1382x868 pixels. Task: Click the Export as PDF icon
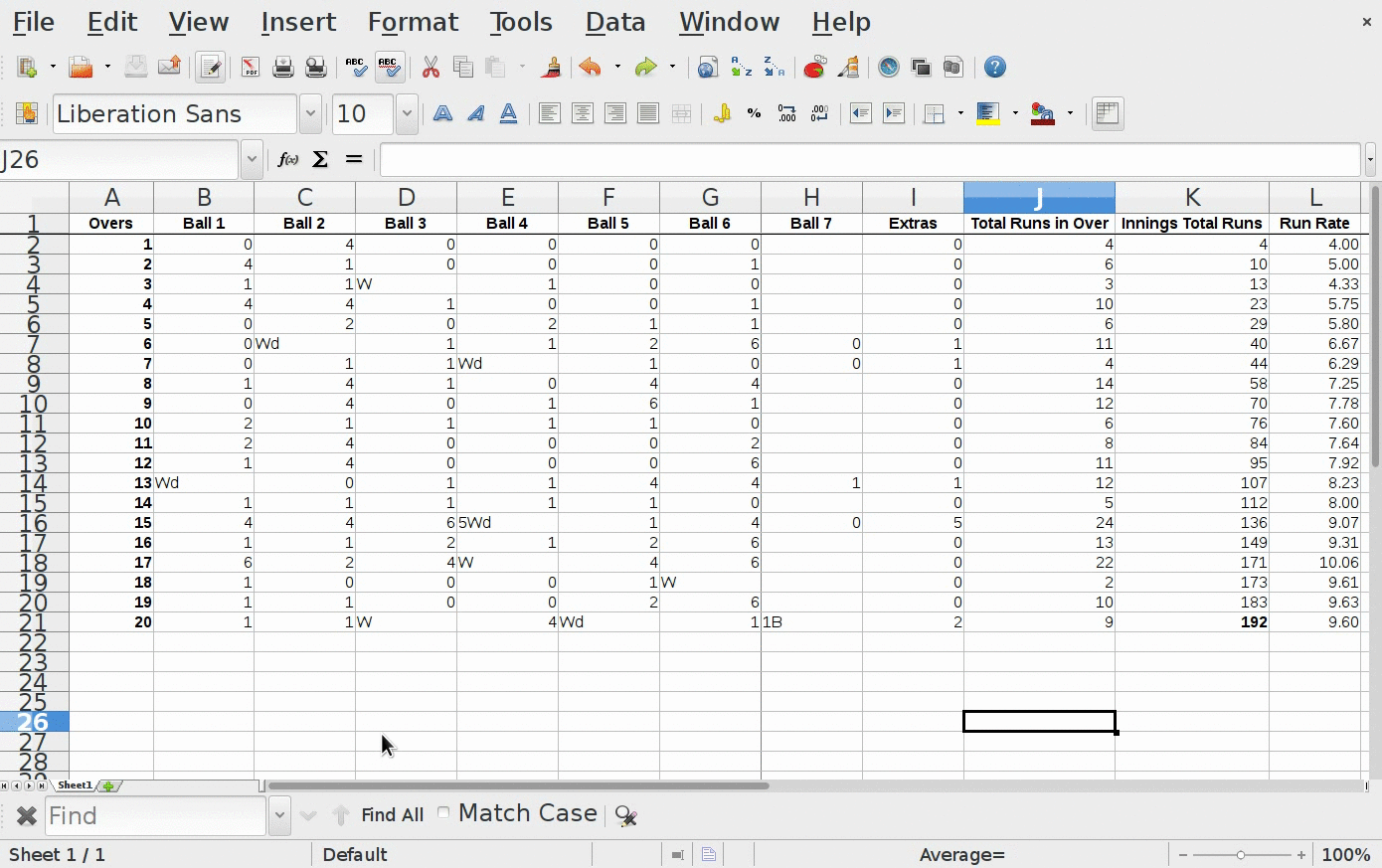(x=250, y=68)
